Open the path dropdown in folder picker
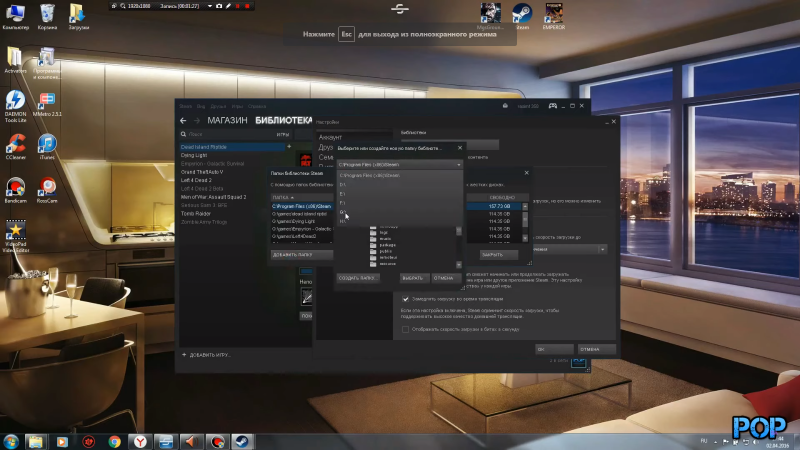 point(399,165)
